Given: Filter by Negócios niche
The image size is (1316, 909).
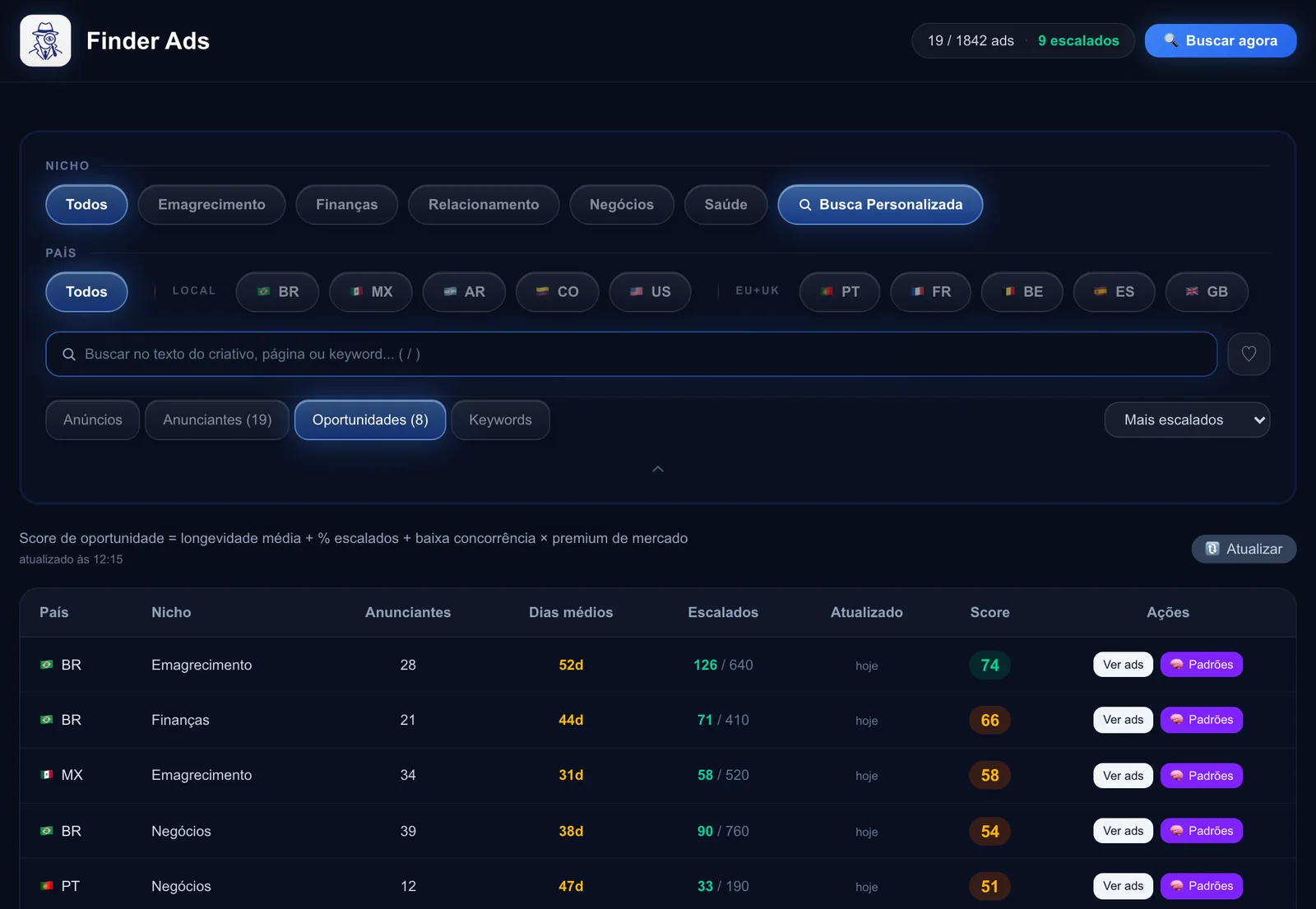Looking at the screenshot, I should (622, 204).
